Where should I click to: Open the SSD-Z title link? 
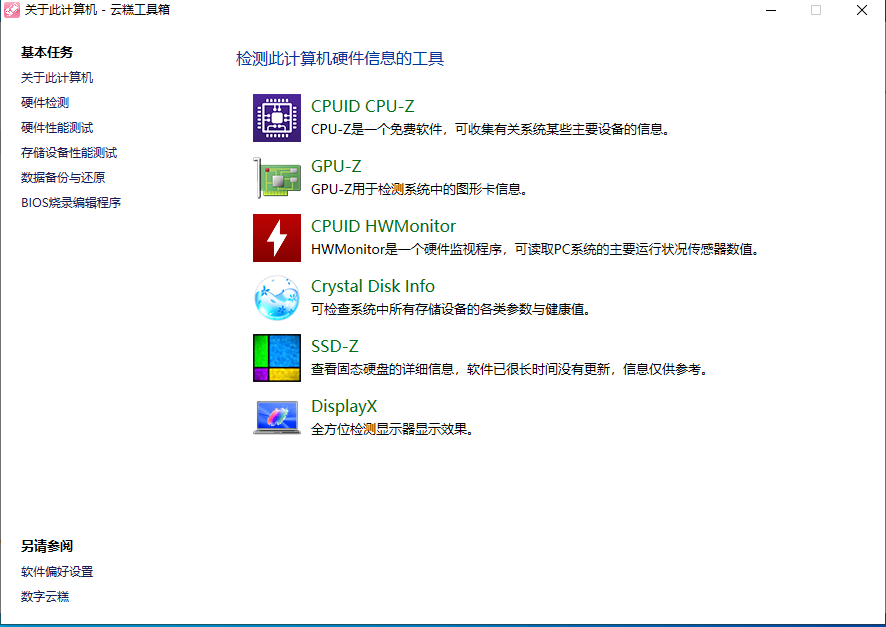click(335, 346)
